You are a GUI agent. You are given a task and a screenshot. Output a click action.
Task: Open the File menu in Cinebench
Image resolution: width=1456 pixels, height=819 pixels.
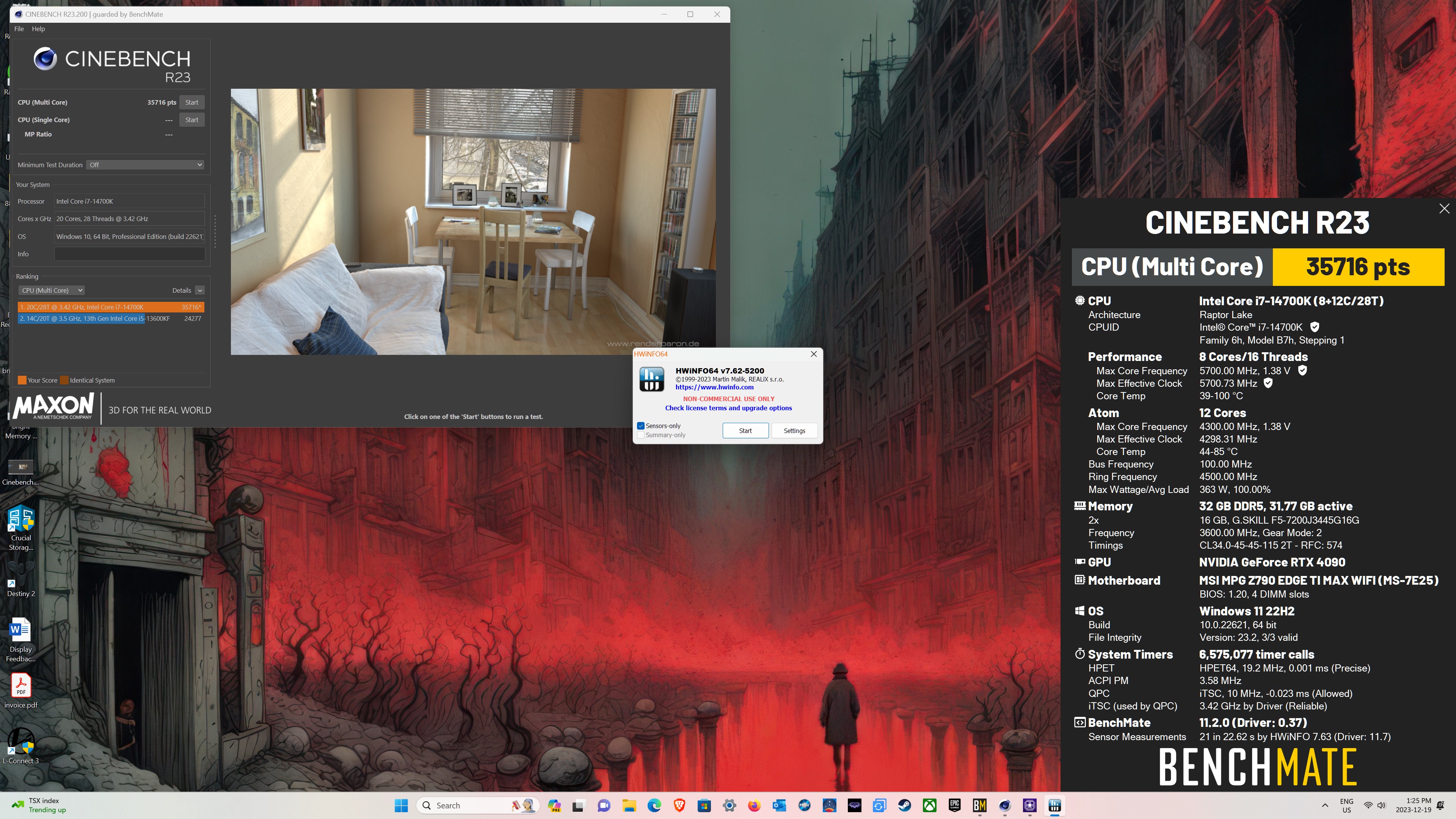pos(19,29)
